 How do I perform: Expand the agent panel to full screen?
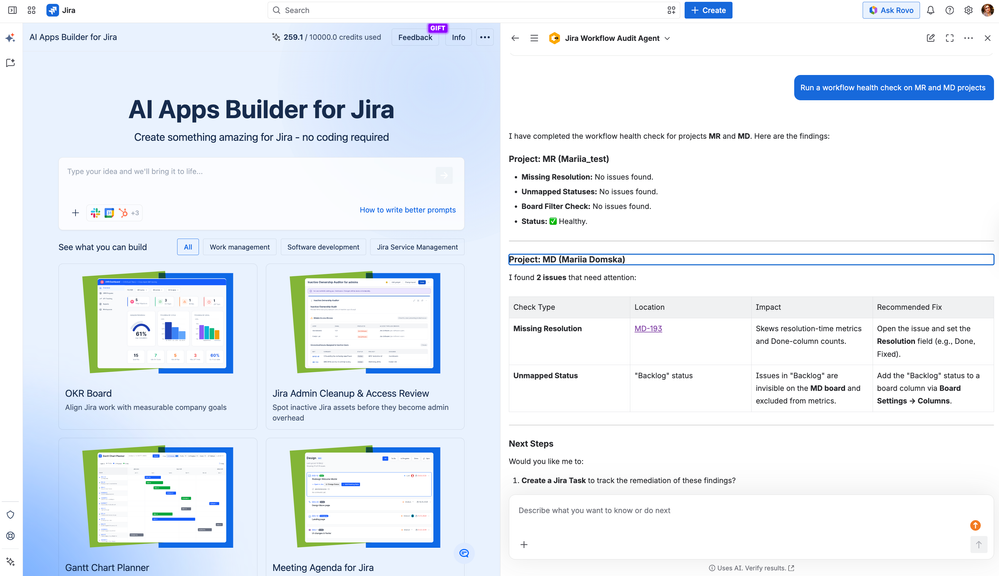(949, 38)
